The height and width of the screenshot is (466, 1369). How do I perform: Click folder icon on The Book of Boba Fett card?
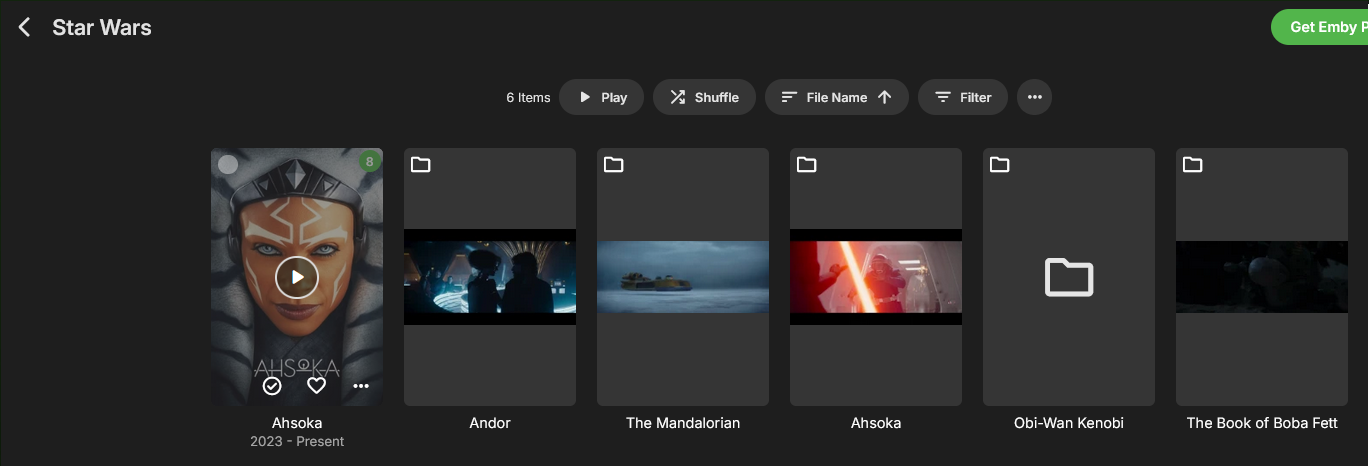1193,164
